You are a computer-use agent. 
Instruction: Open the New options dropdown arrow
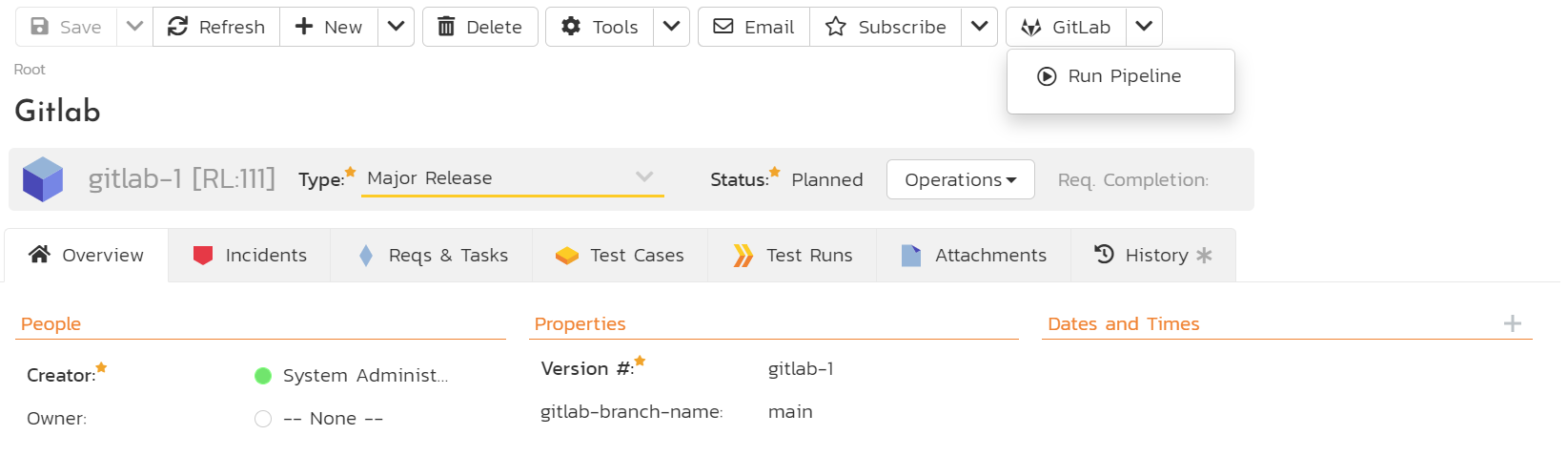point(396,27)
